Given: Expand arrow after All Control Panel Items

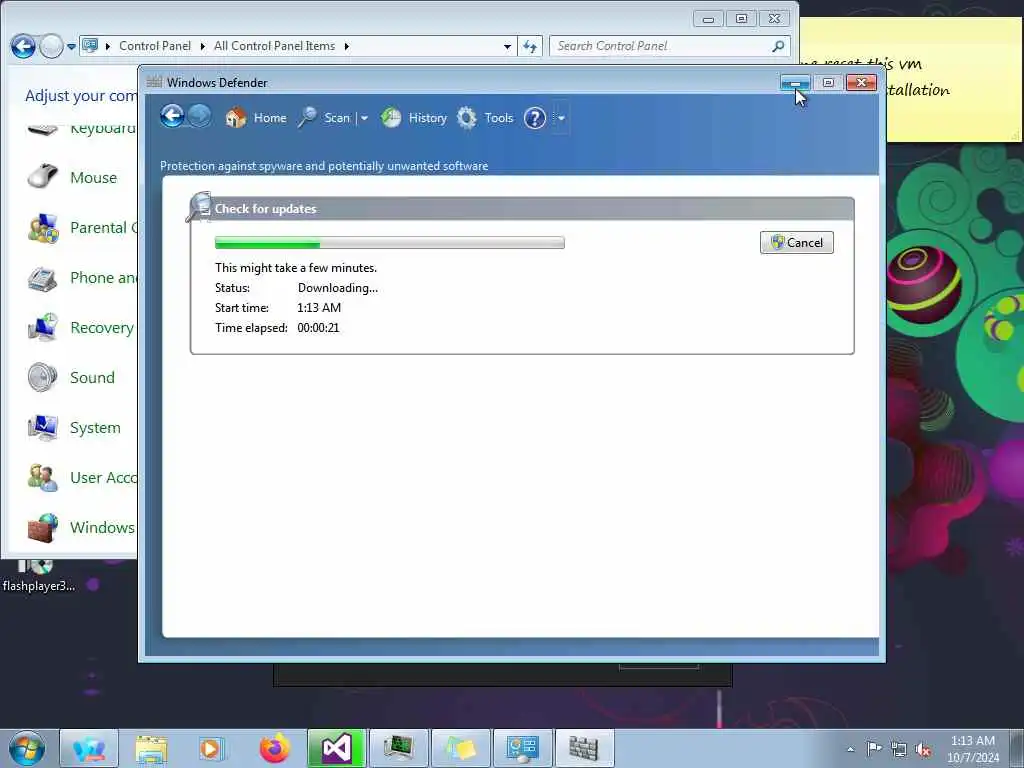Looking at the screenshot, I should coord(347,46).
